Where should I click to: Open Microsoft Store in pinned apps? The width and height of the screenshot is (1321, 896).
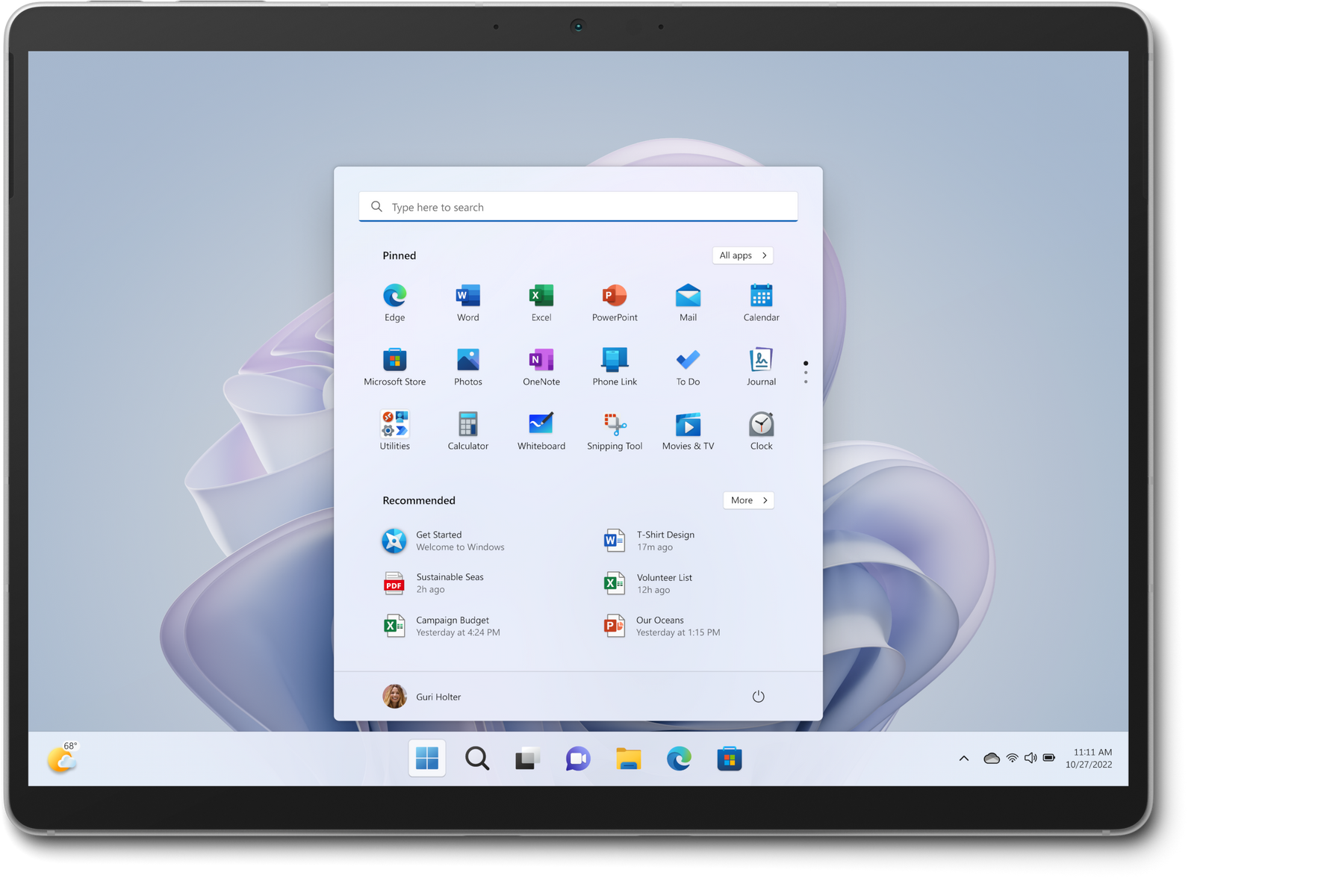click(x=394, y=367)
